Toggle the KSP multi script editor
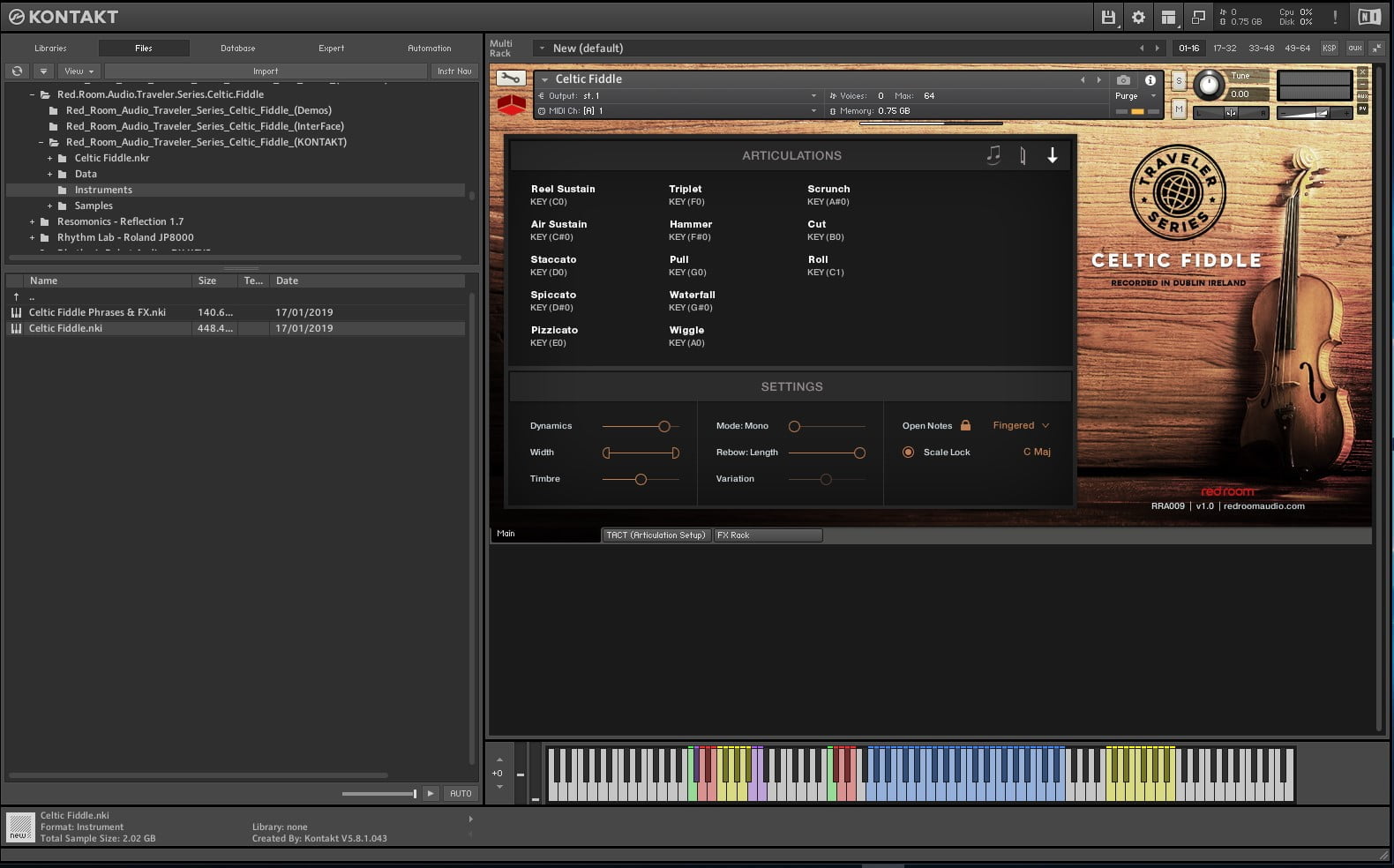The image size is (1394, 868). [1329, 48]
